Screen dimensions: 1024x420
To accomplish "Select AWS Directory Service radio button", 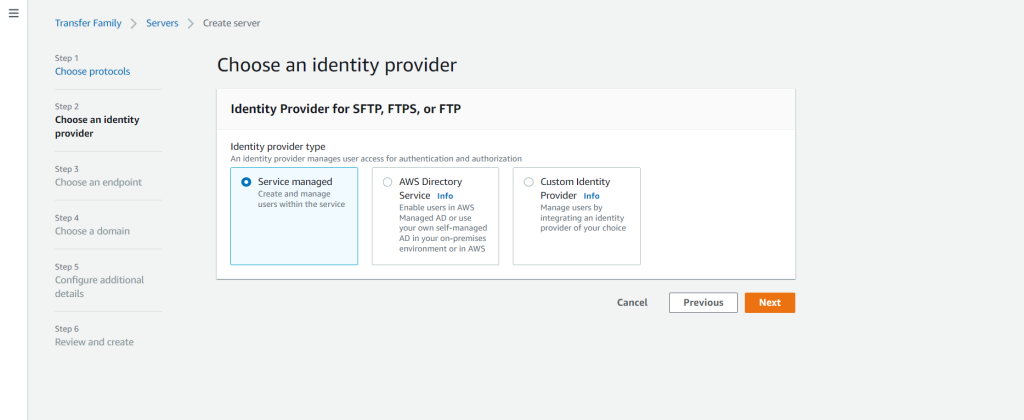I will (x=388, y=182).
